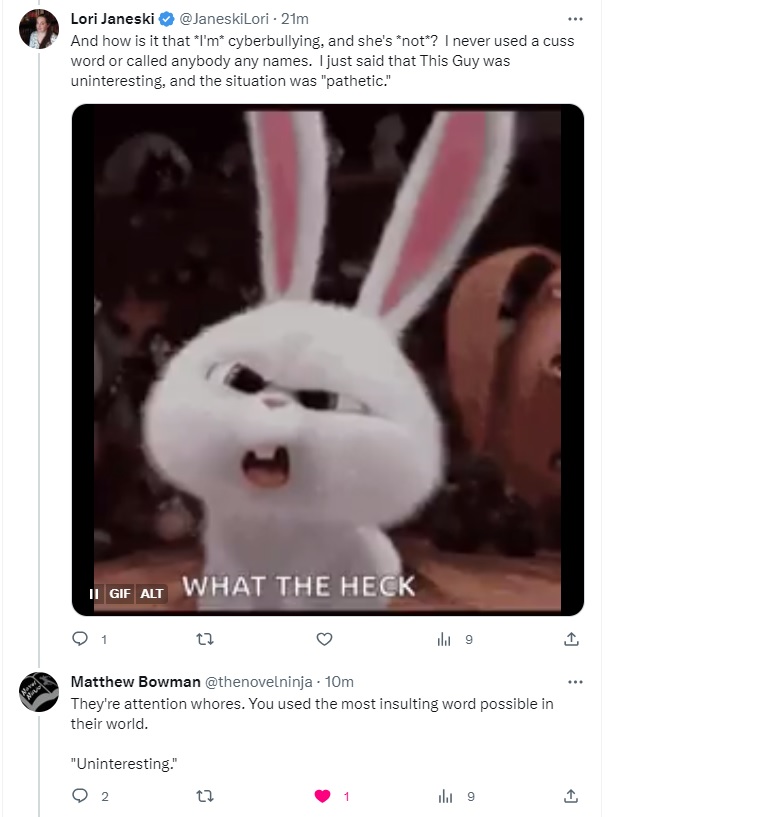Screen dimensions: 763x817
Task: Share Lori Janeski's tweet
Action: pos(571,639)
